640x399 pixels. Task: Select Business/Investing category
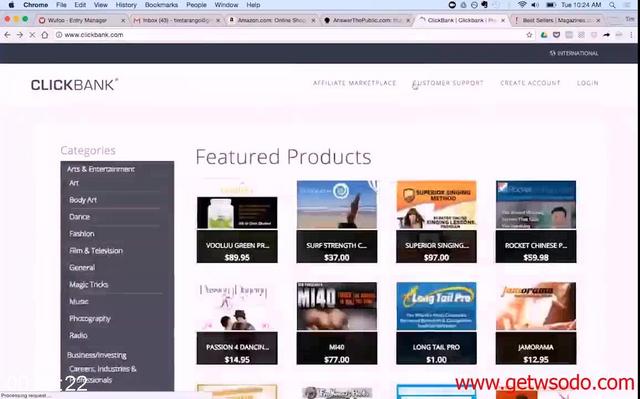97,355
